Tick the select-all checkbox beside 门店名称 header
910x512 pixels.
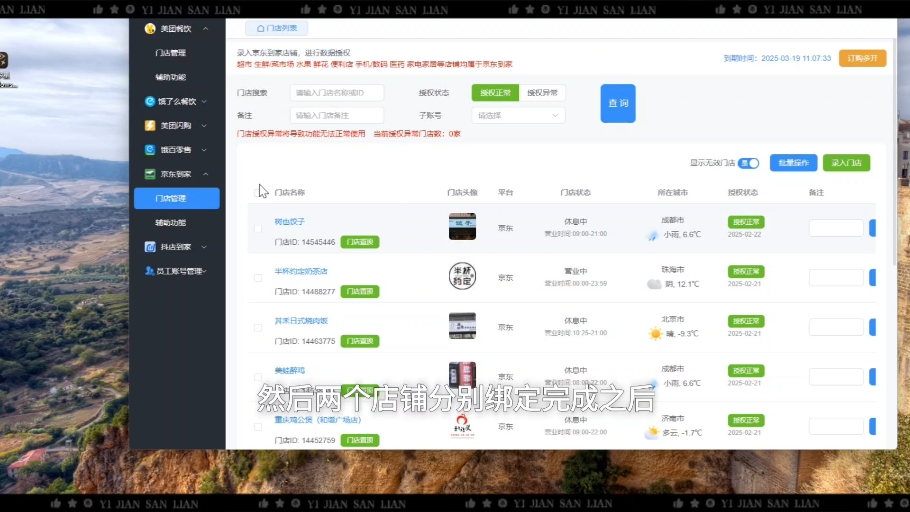coord(258,192)
